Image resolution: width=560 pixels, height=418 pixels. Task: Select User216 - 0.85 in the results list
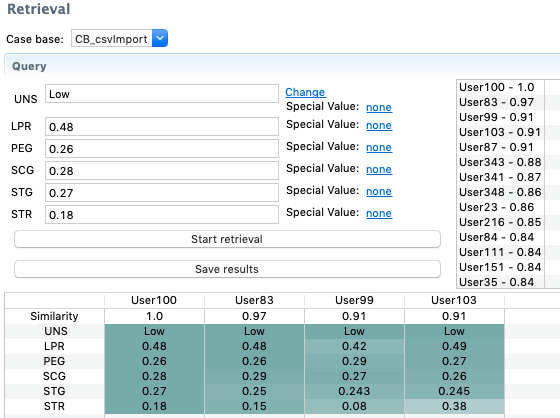pos(500,222)
